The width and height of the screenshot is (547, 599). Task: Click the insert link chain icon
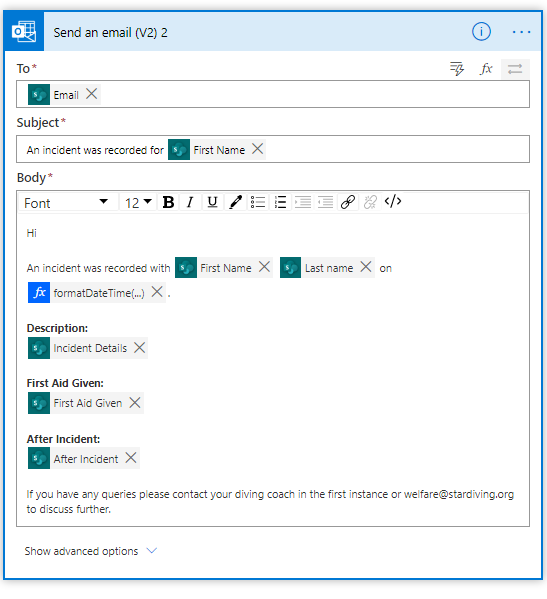(x=348, y=202)
